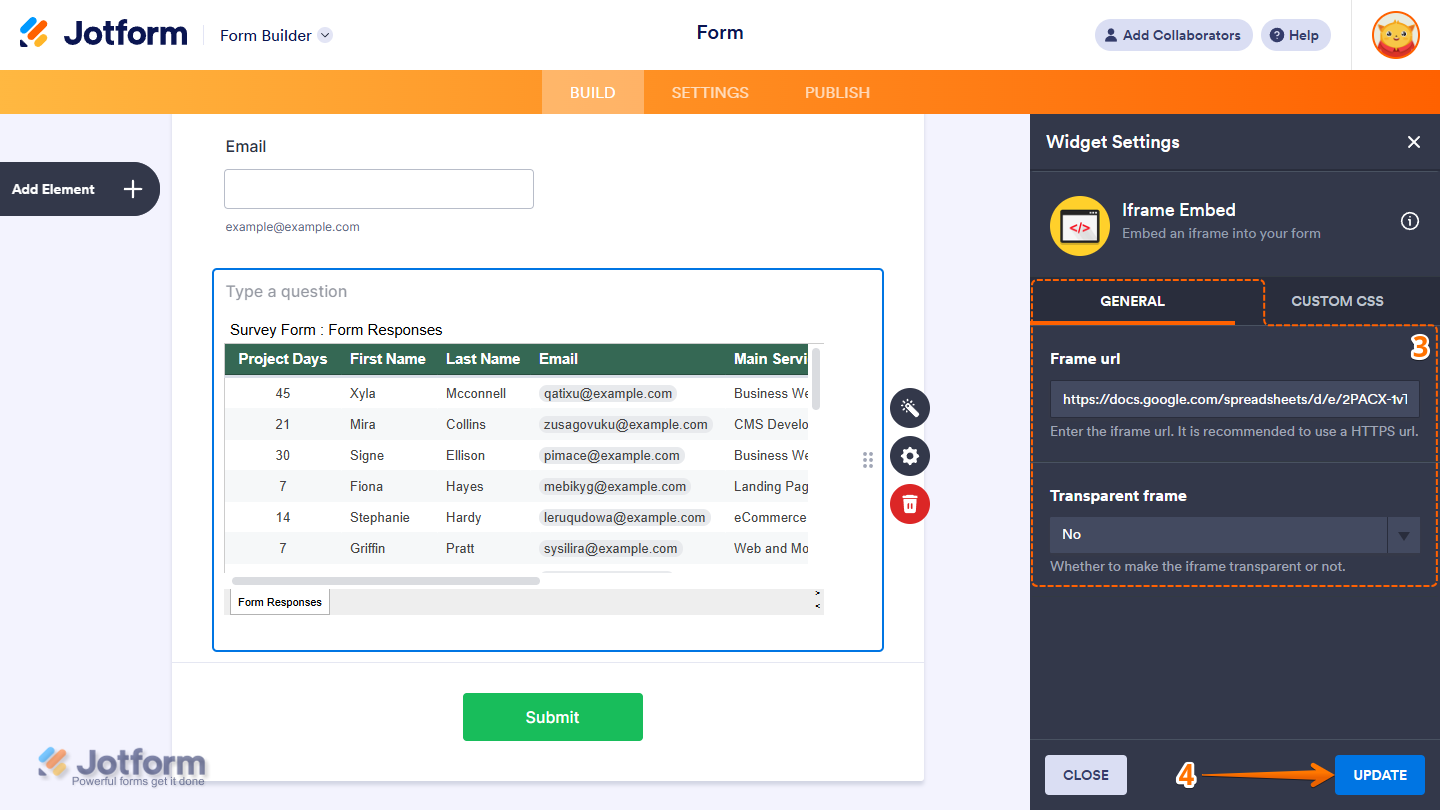
Task: Click the Survey Form : Form Responses title
Action: coord(336,330)
